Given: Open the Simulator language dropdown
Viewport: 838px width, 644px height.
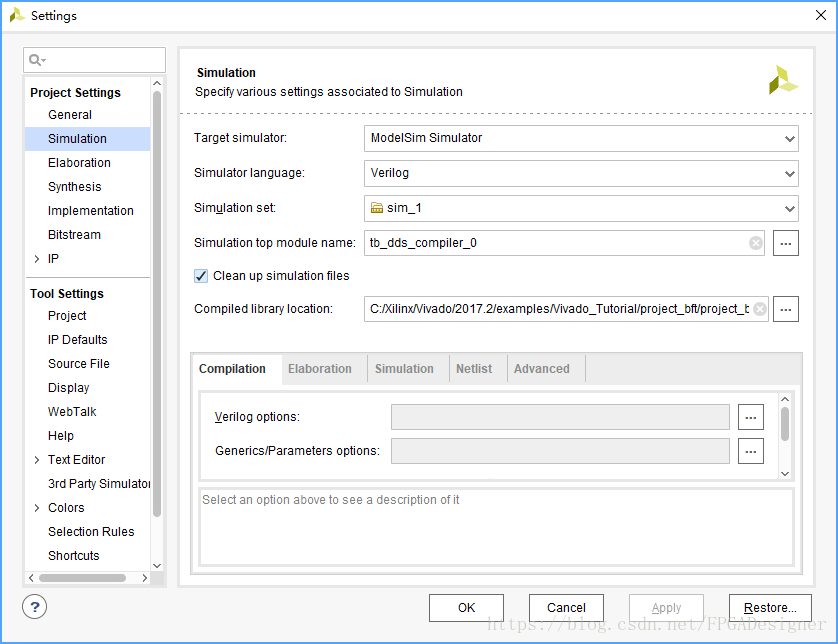Looking at the screenshot, I should click(581, 174).
